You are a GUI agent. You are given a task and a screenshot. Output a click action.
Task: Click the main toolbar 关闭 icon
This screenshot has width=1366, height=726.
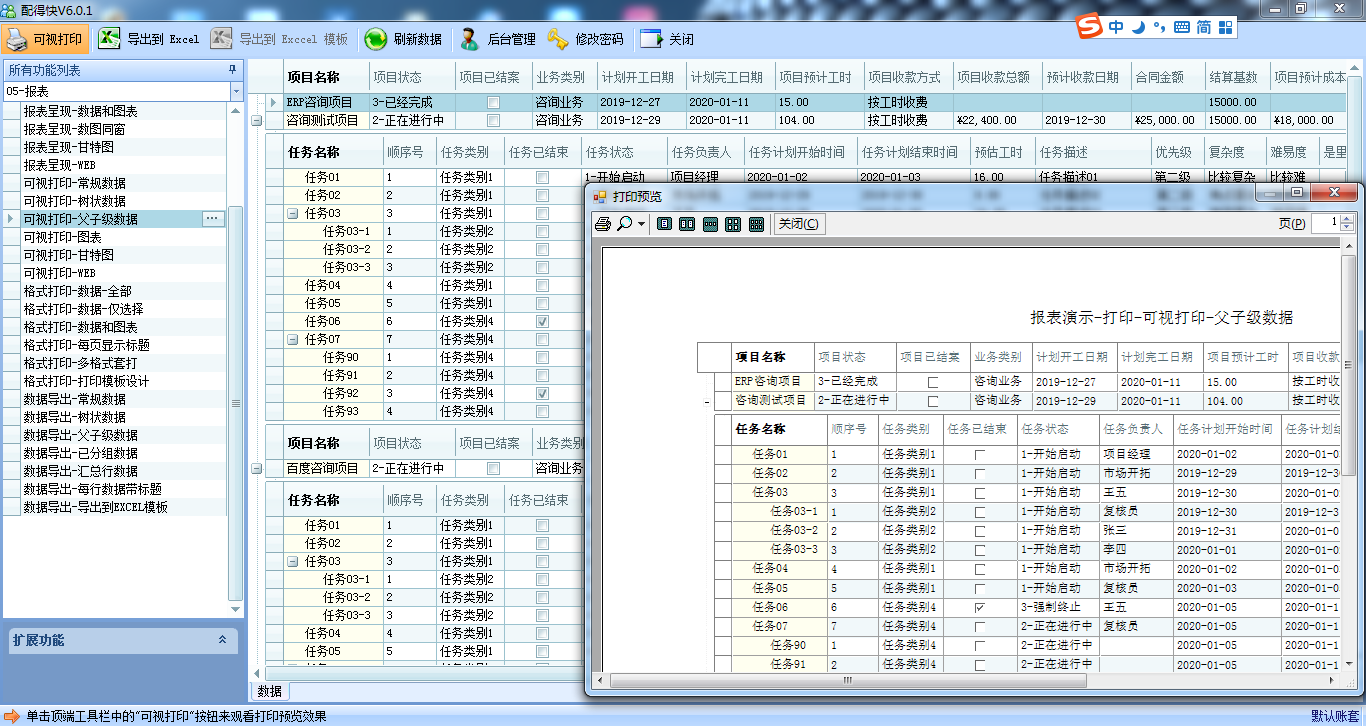tap(651, 39)
